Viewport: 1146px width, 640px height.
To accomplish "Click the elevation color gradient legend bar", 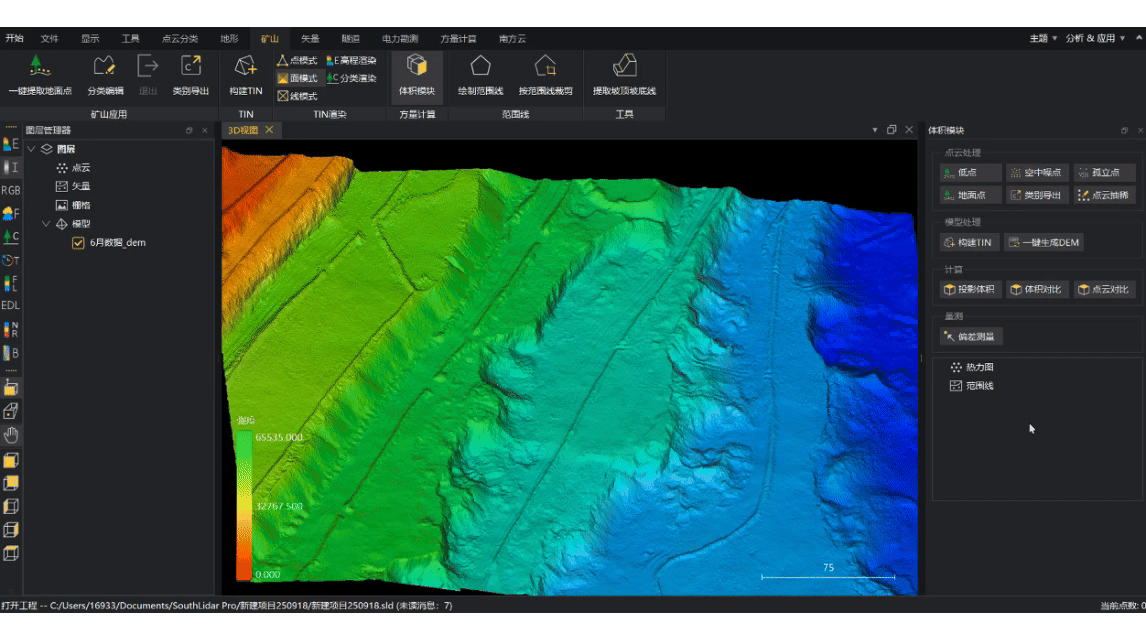I will [x=243, y=505].
